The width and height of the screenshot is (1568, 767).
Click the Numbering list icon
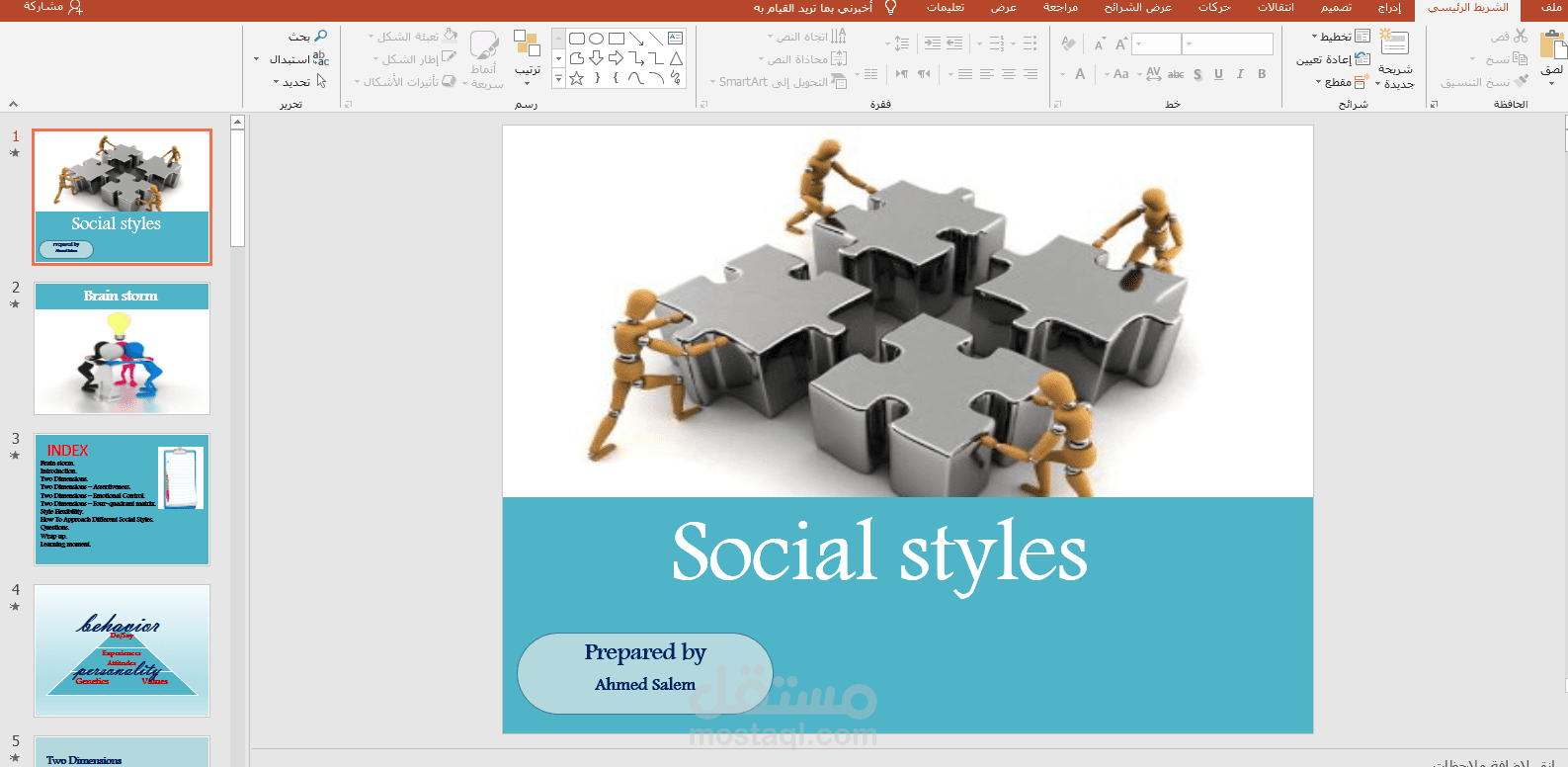996,43
